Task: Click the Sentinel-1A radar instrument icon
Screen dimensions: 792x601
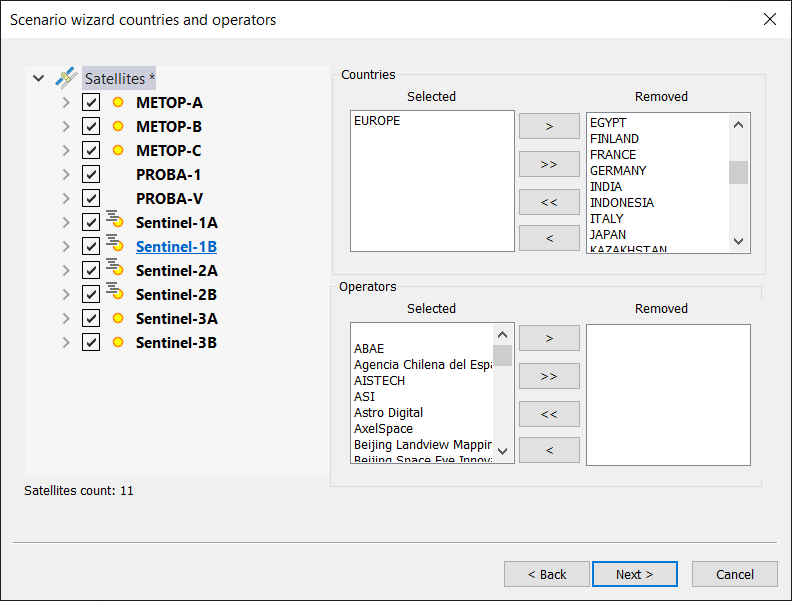Action: (x=115, y=222)
